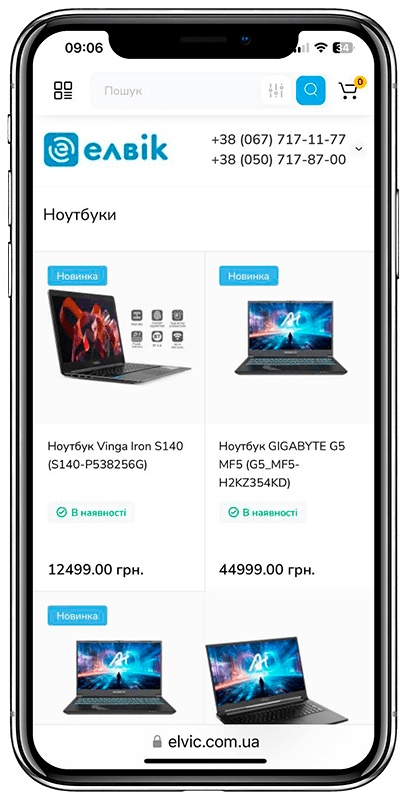Click the Vinga Iron S140 laptop image
407x800 pixels.
119,337
